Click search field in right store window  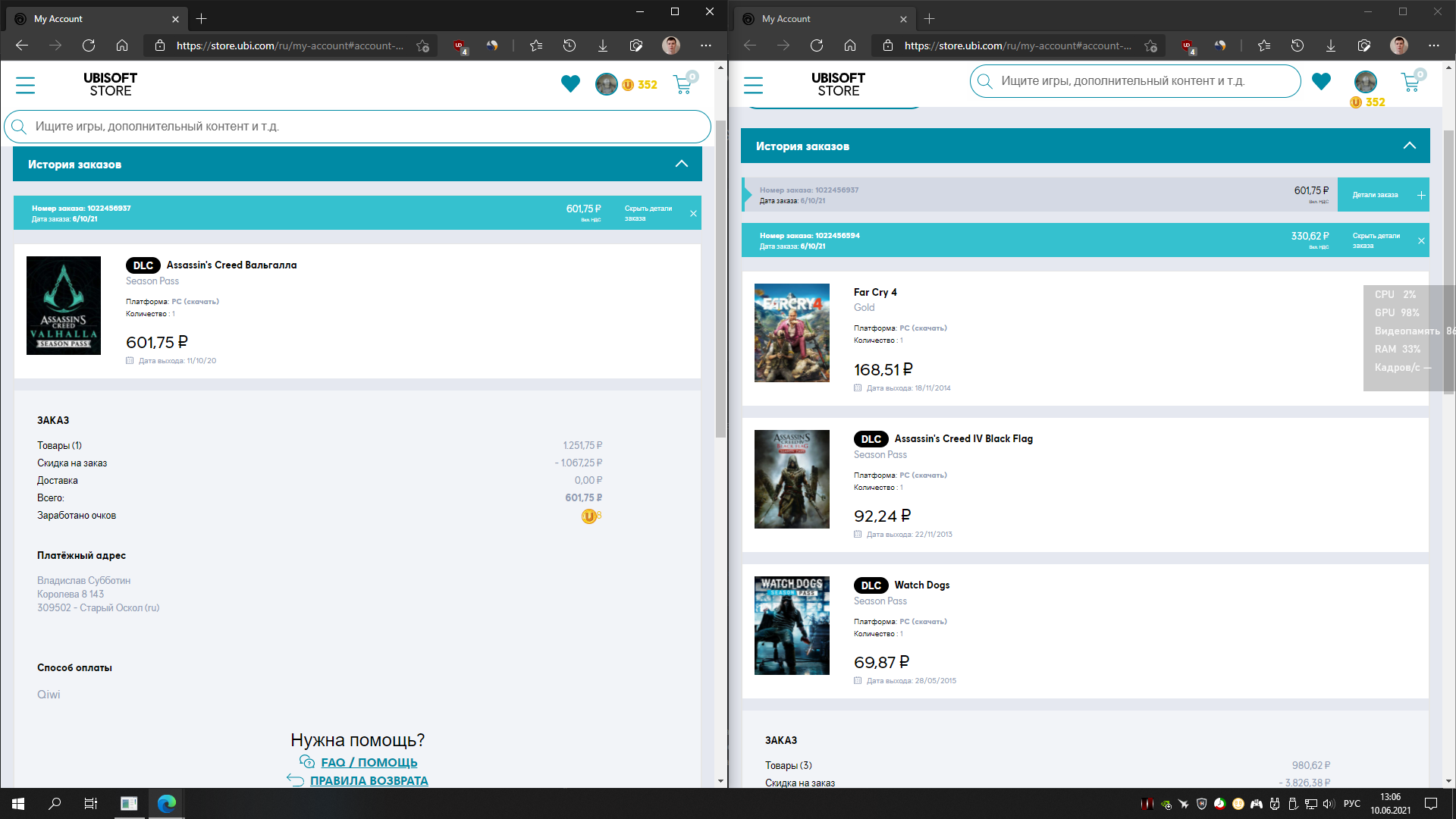pyautogui.click(x=1135, y=81)
